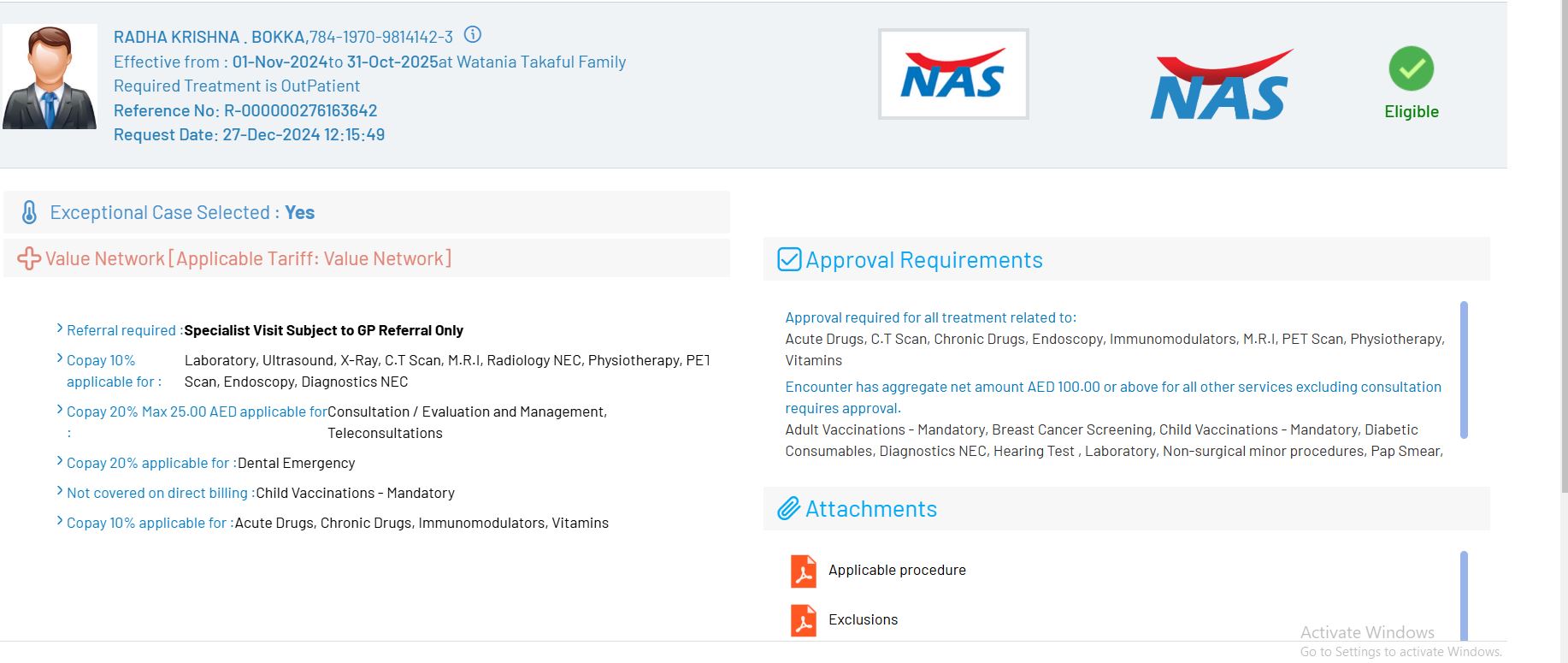Viewport: 1568px width, 663px height.
Task: Click the plus icon beside Value Network
Action: [29, 258]
